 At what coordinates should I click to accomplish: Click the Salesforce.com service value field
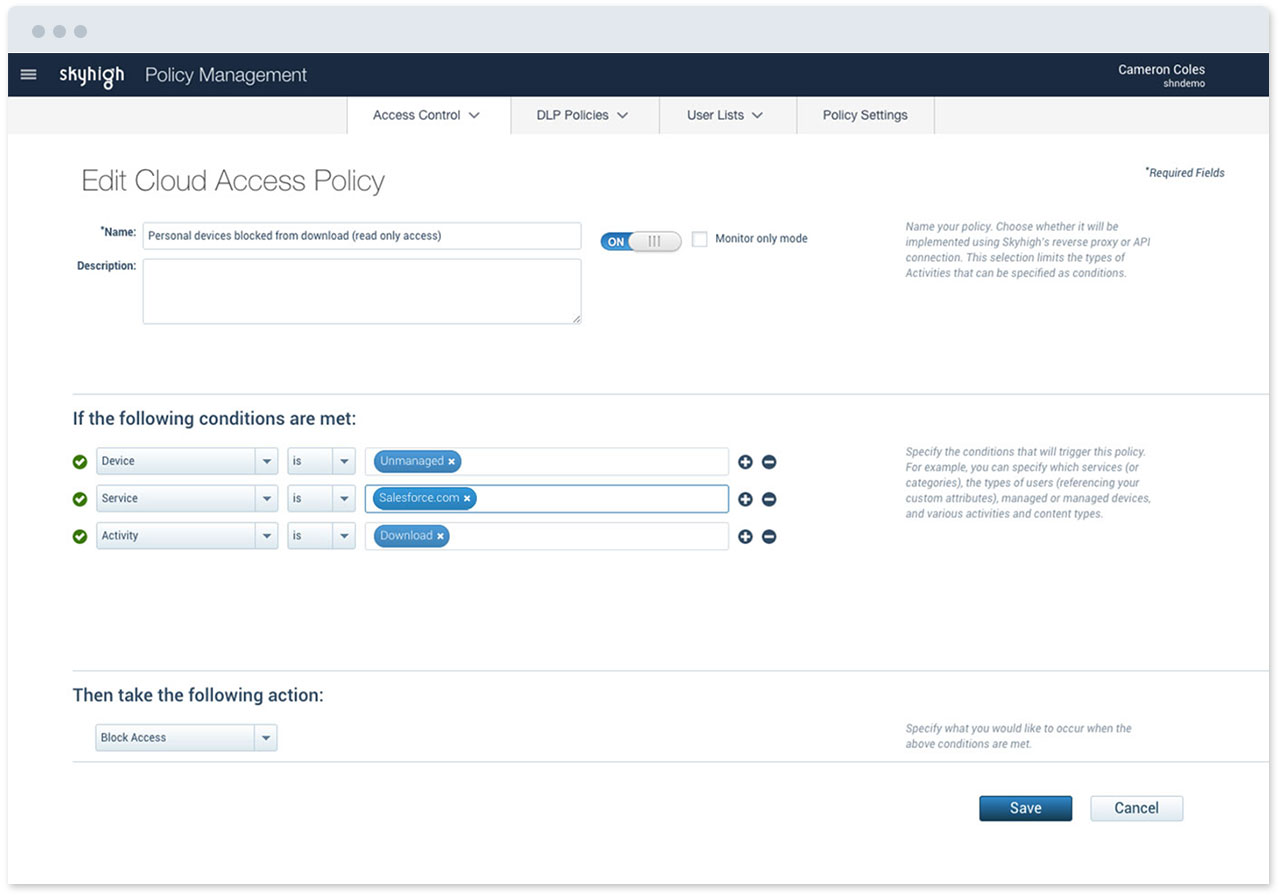click(x=547, y=498)
